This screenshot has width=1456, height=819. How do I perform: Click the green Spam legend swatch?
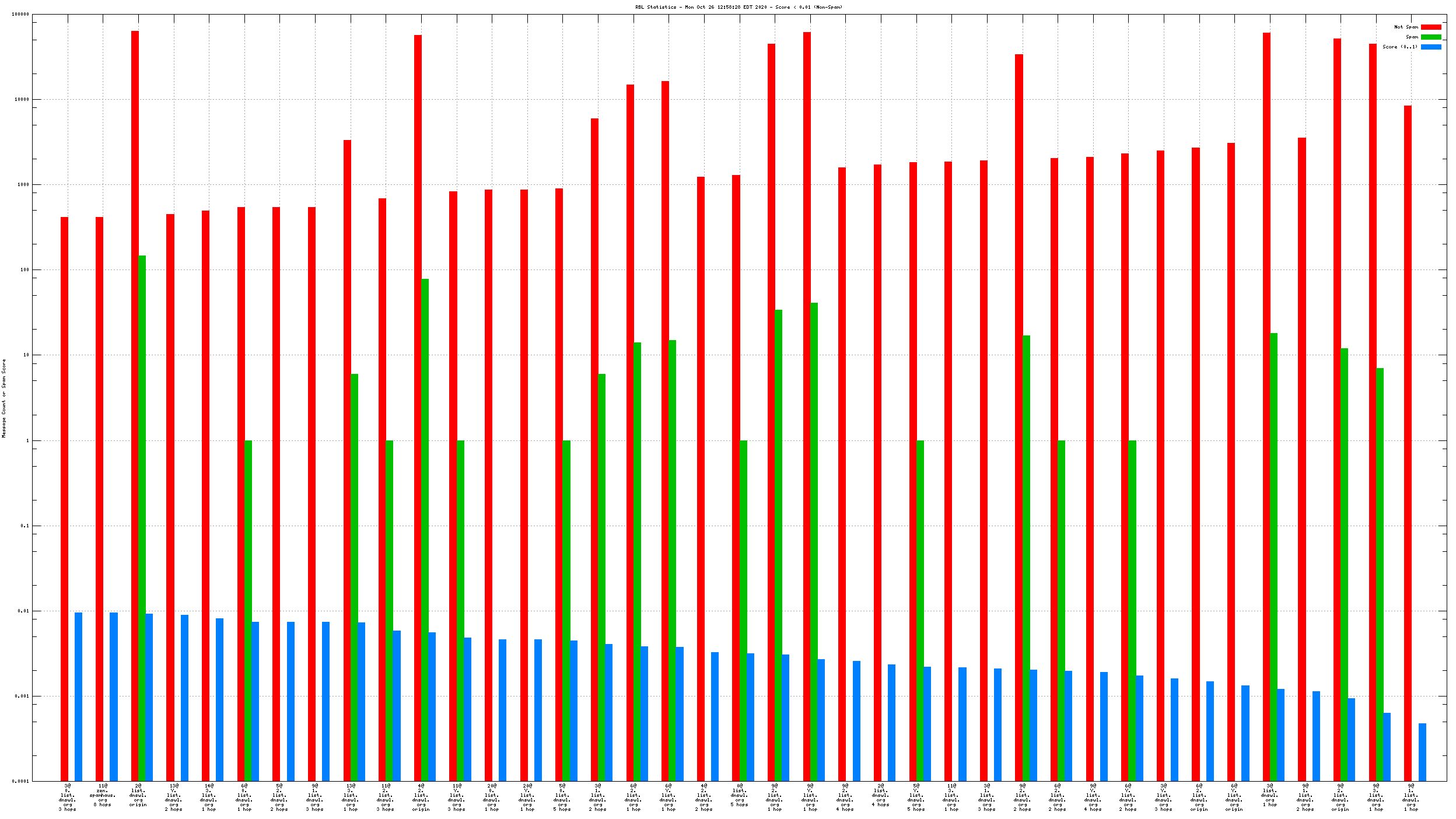pos(1430,37)
